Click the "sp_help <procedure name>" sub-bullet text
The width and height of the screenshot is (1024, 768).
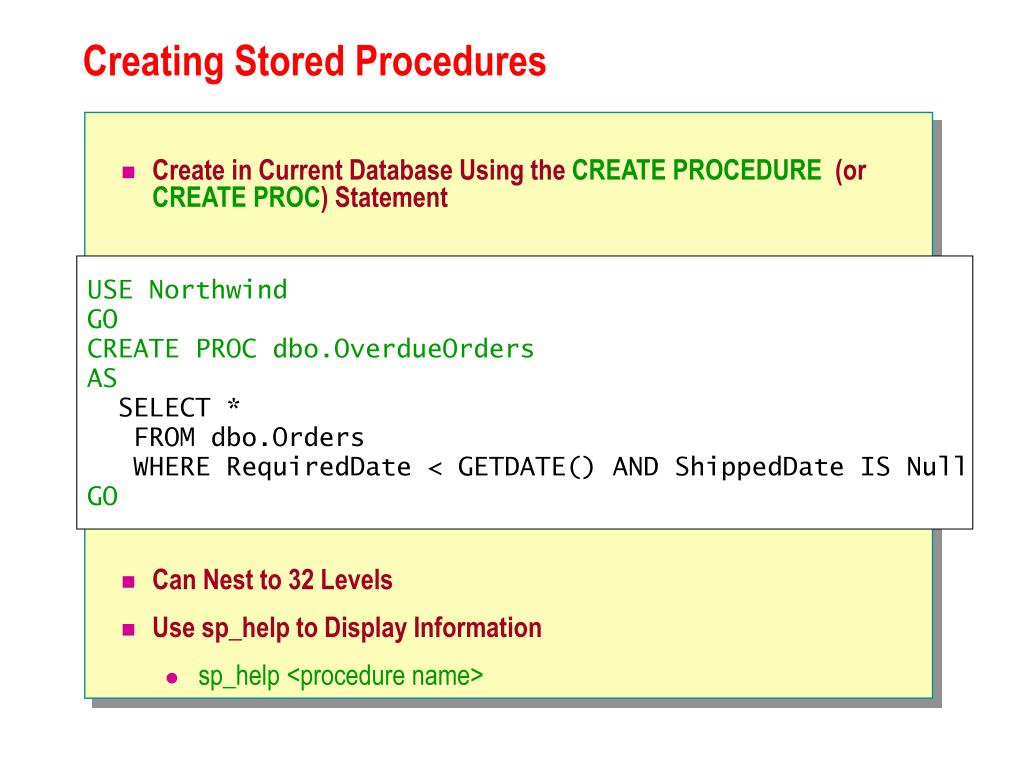(x=341, y=676)
